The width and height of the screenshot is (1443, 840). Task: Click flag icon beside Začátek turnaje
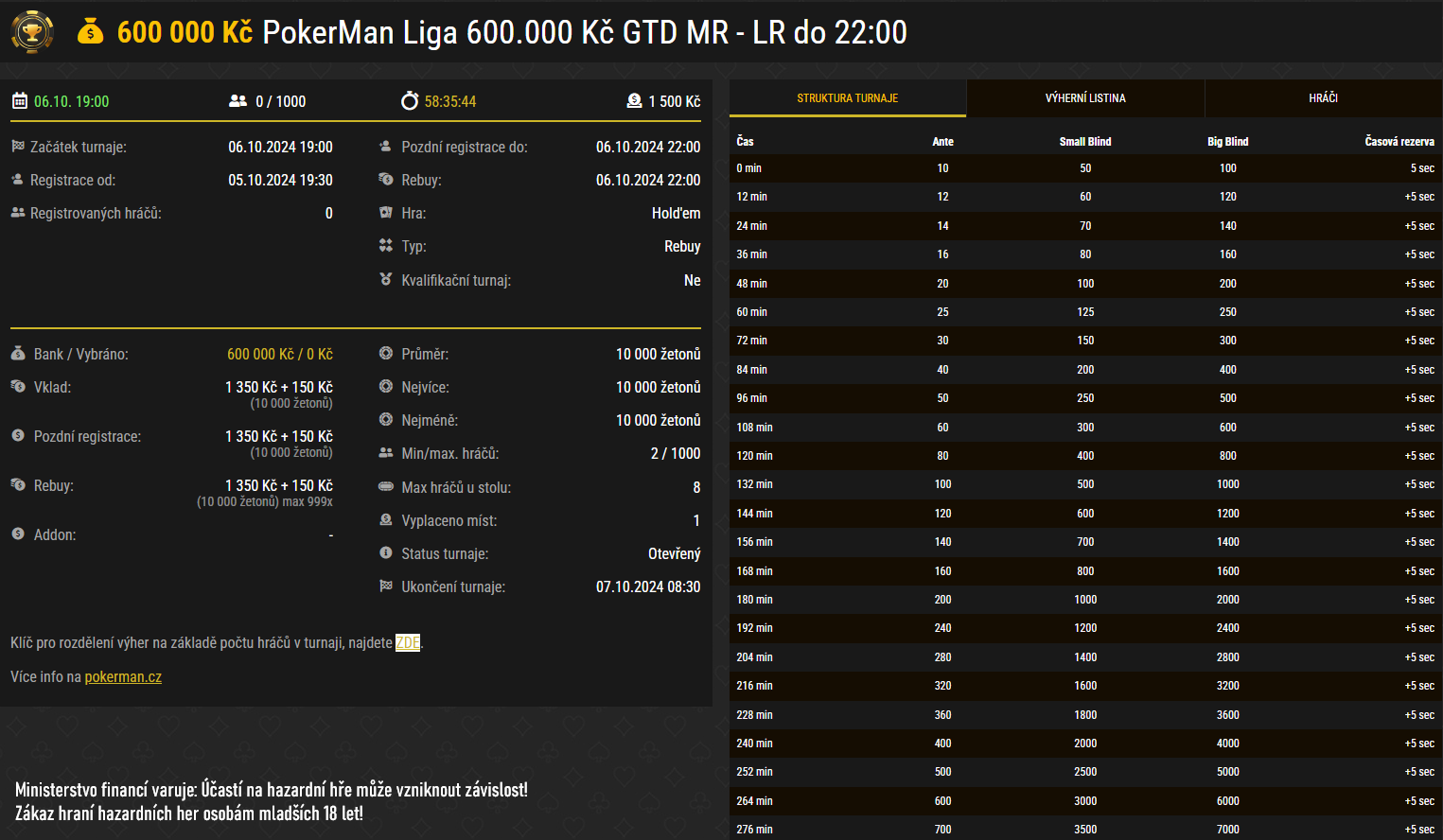click(x=17, y=147)
